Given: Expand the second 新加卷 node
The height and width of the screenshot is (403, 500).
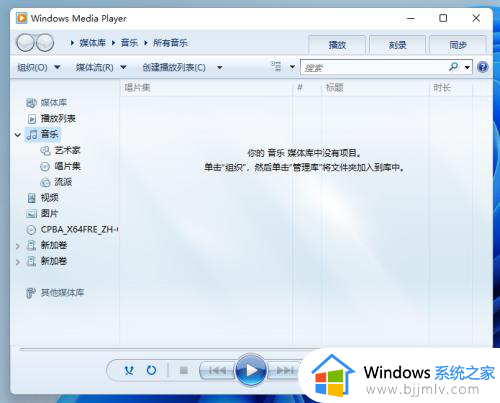Looking at the screenshot, I should pyautogui.click(x=18, y=262).
